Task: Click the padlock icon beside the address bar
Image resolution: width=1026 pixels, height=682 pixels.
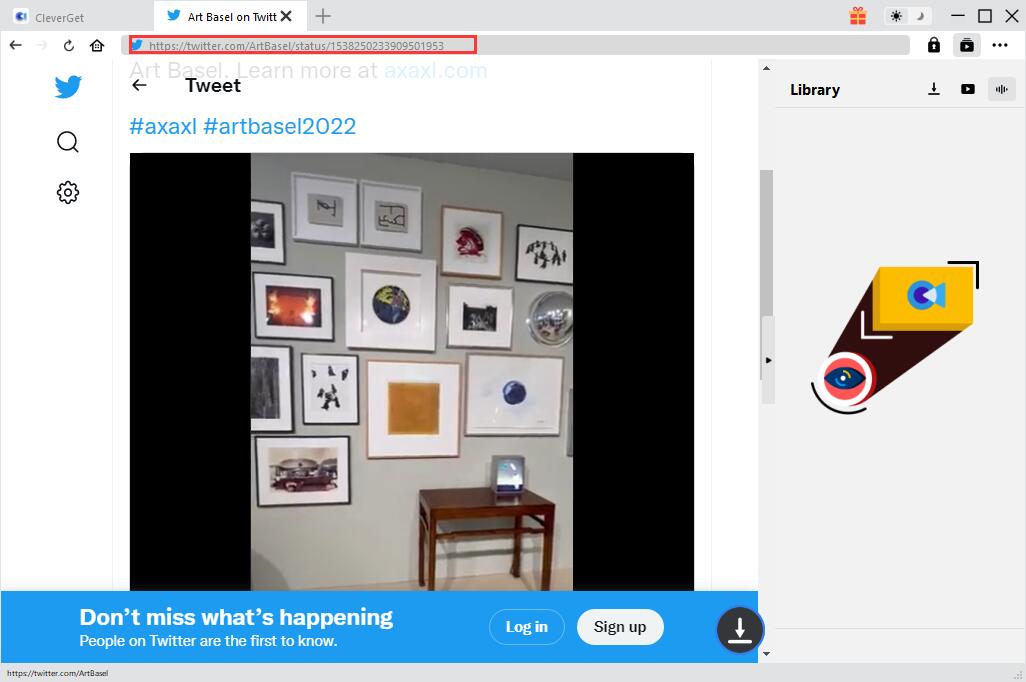Action: coord(934,45)
